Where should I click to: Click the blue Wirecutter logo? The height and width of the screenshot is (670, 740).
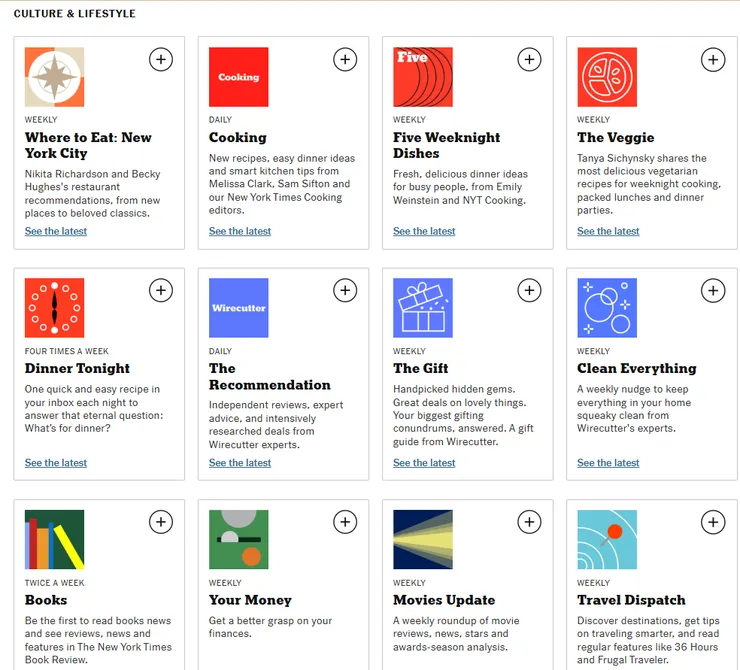(238, 308)
